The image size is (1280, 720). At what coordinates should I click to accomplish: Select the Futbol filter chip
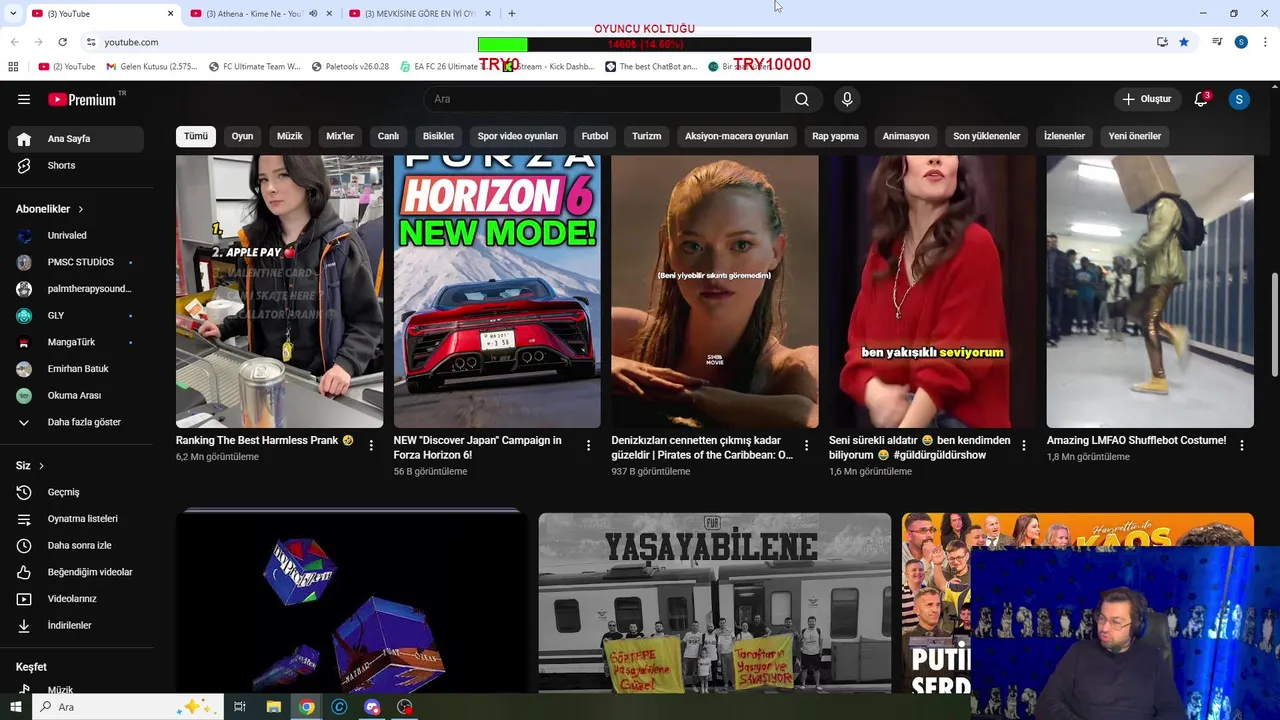[595, 136]
